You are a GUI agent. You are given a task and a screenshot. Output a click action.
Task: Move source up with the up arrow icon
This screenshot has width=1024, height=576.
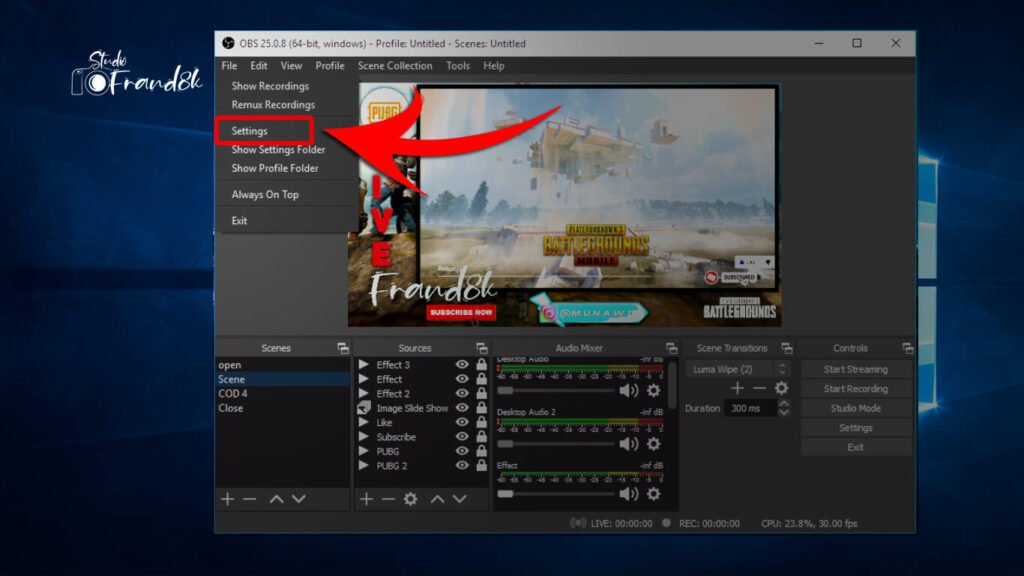pyautogui.click(x=437, y=499)
